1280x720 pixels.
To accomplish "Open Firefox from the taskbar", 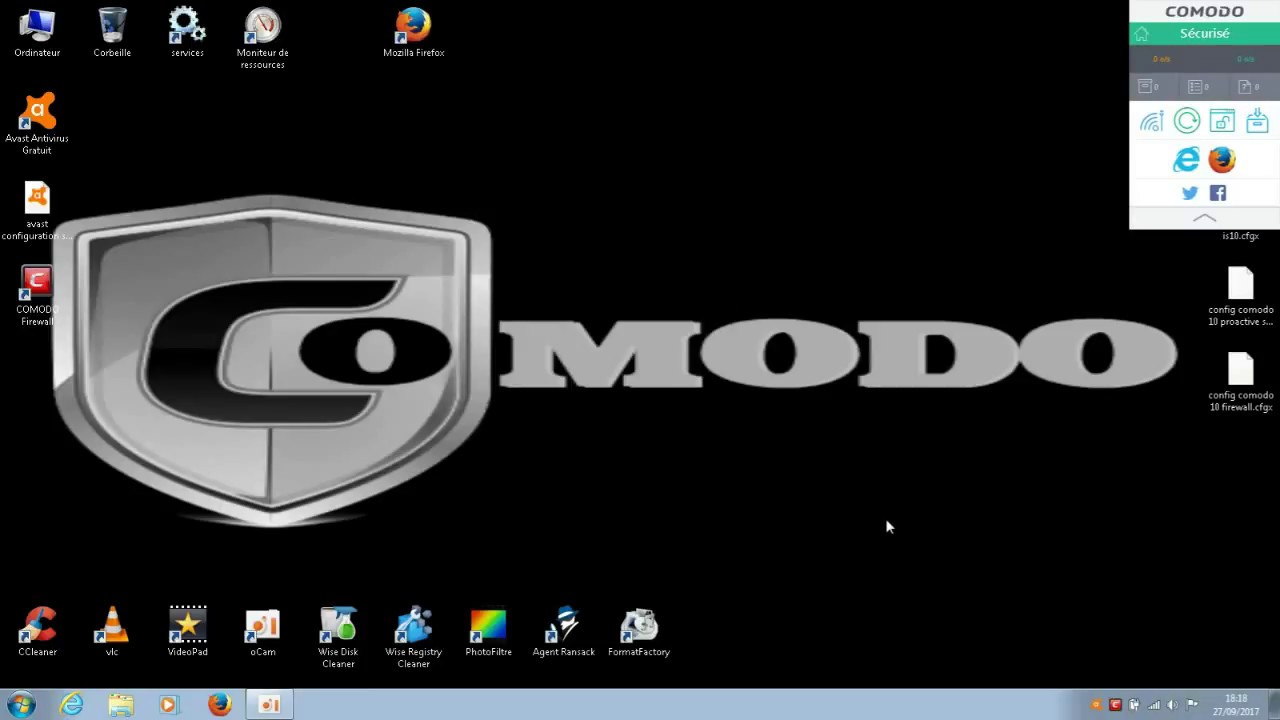I will tap(219, 704).
